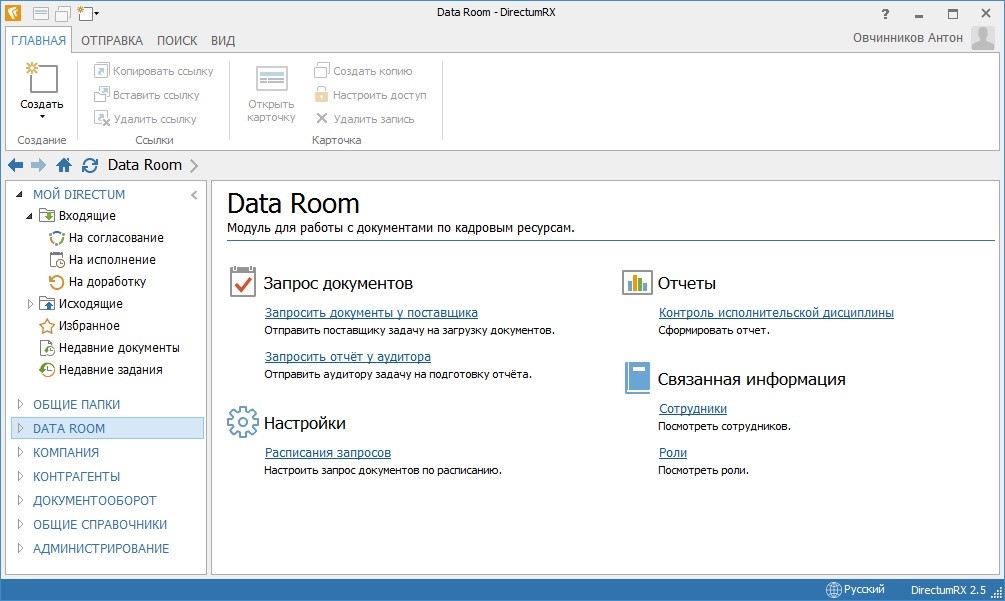
Task: Open the ДОКУМЕНТООБОРОТ module
Action: (94, 500)
